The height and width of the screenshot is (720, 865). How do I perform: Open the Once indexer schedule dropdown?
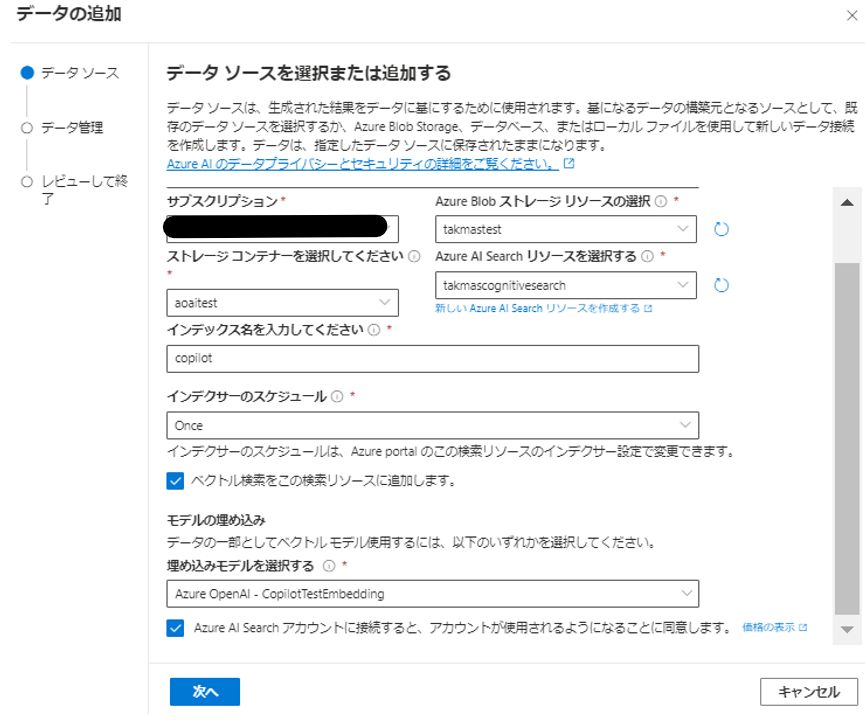(x=432, y=425)
